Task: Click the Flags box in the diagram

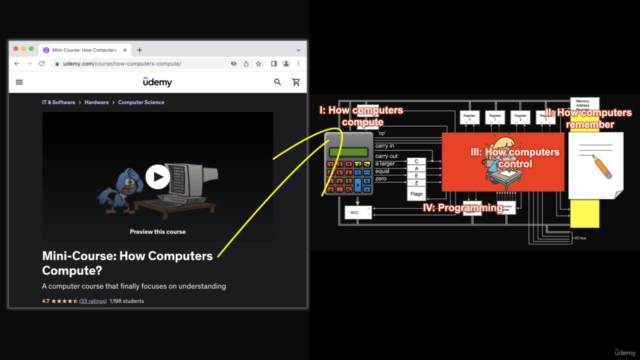Action: pos(416,194)
